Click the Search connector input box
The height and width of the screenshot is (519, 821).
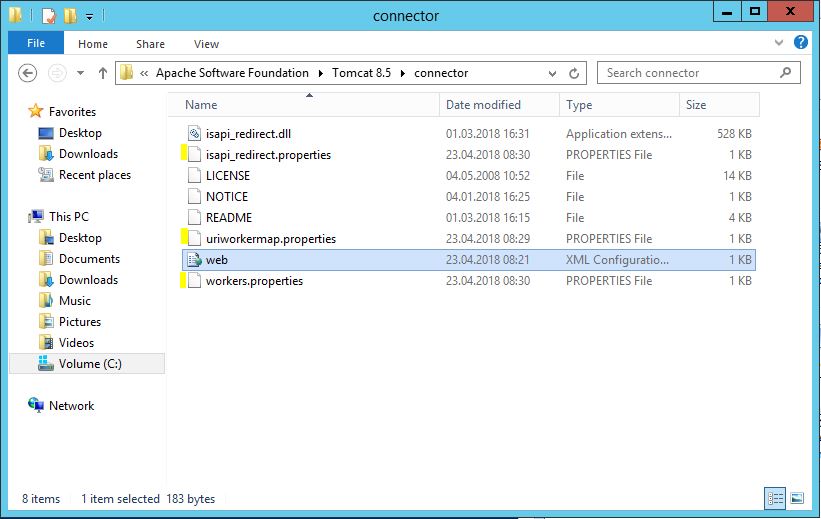tap(699, 73)
